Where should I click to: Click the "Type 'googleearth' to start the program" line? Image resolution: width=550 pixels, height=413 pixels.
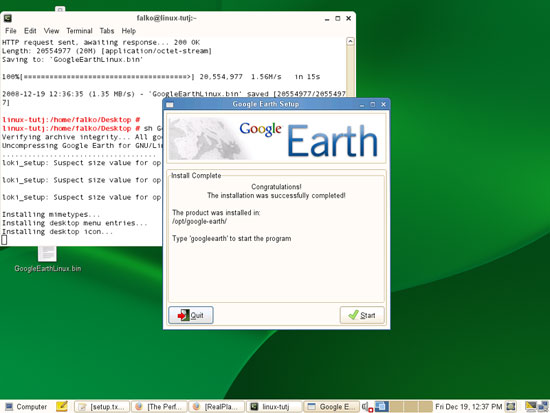[232, 239]
